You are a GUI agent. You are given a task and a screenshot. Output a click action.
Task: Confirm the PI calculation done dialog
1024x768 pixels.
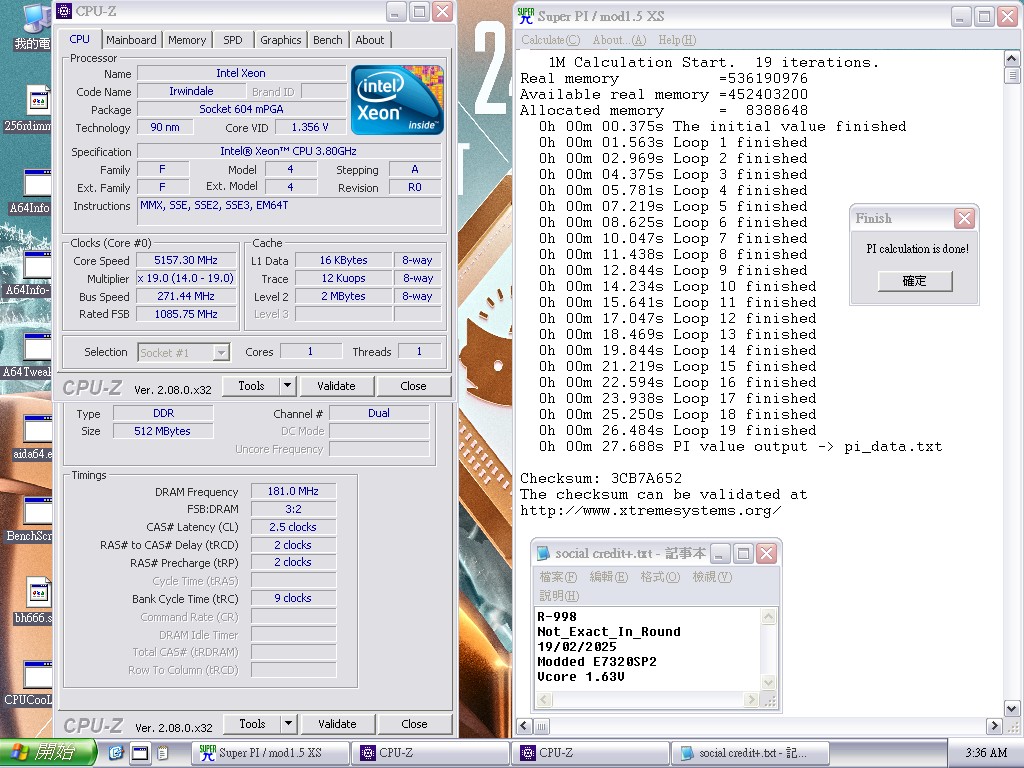tap(914, 281)
